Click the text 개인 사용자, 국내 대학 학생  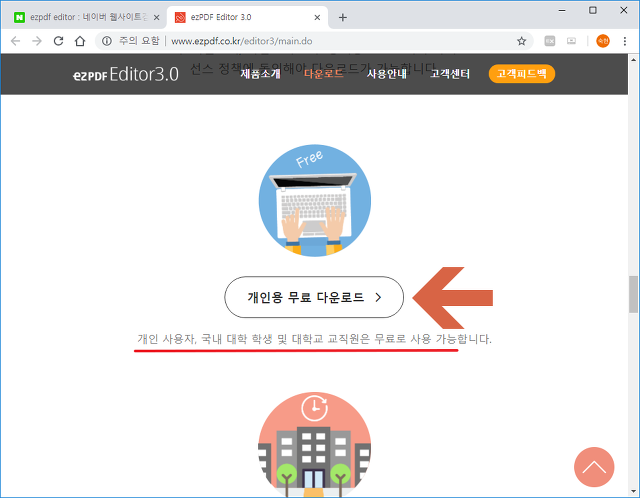pos(205,339)
